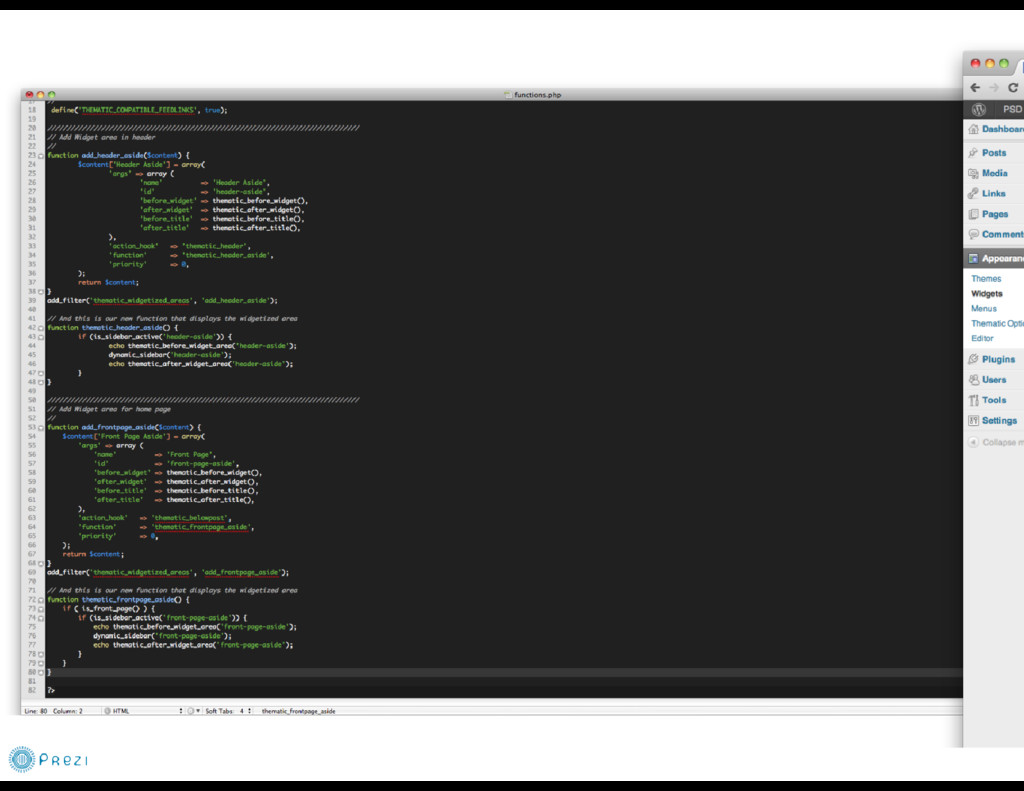Collapse the fold marker at line 74
The image size is (1024, 791).
coord(40,618)
